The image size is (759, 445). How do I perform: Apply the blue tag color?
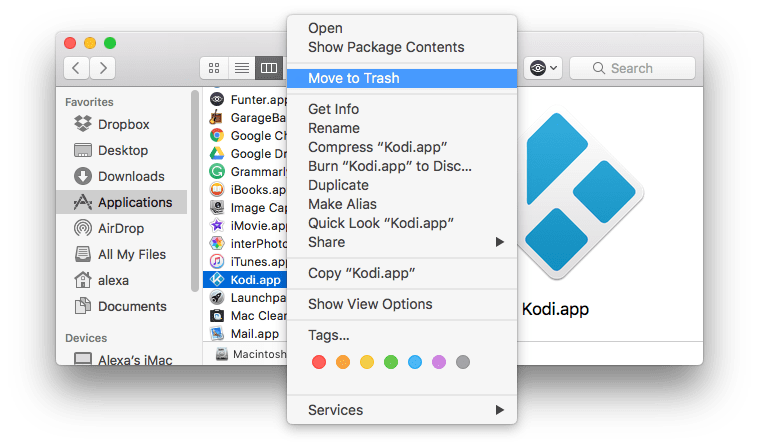click(x=415, y=362)
